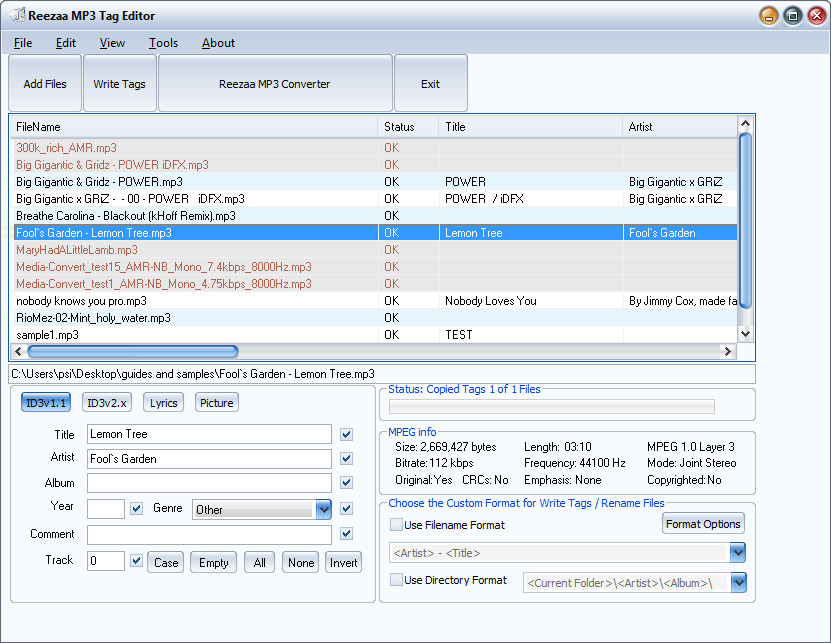Toggle the Artist field checkbox
Screen dimensions: 831x643
coord(346,459)
